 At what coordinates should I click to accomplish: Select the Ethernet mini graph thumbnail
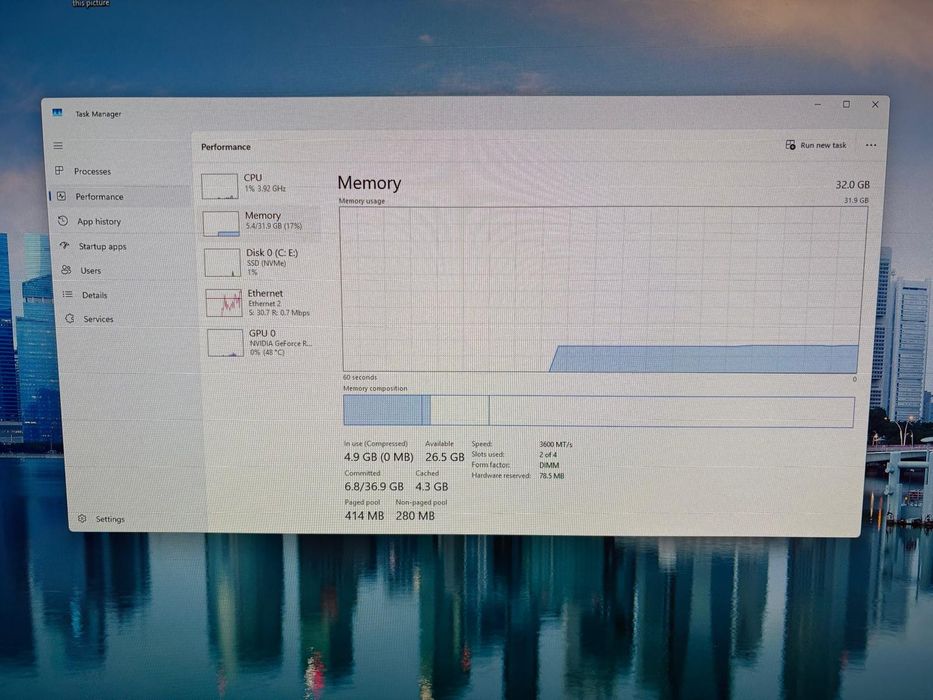pyautogui.click(x=224, y=303)
